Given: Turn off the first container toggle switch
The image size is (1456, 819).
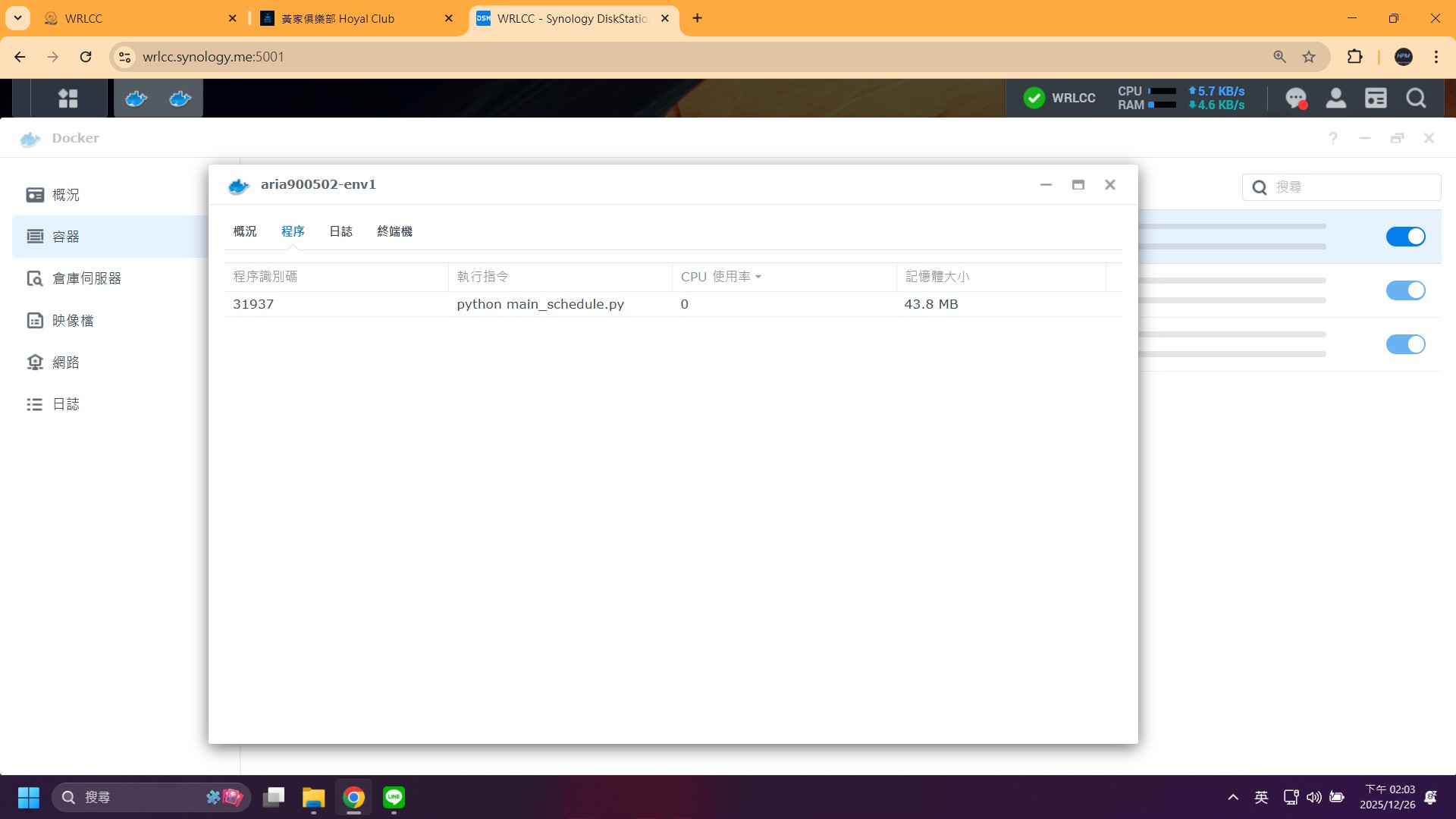Looking at the screenshot, I should point(1405,237).
